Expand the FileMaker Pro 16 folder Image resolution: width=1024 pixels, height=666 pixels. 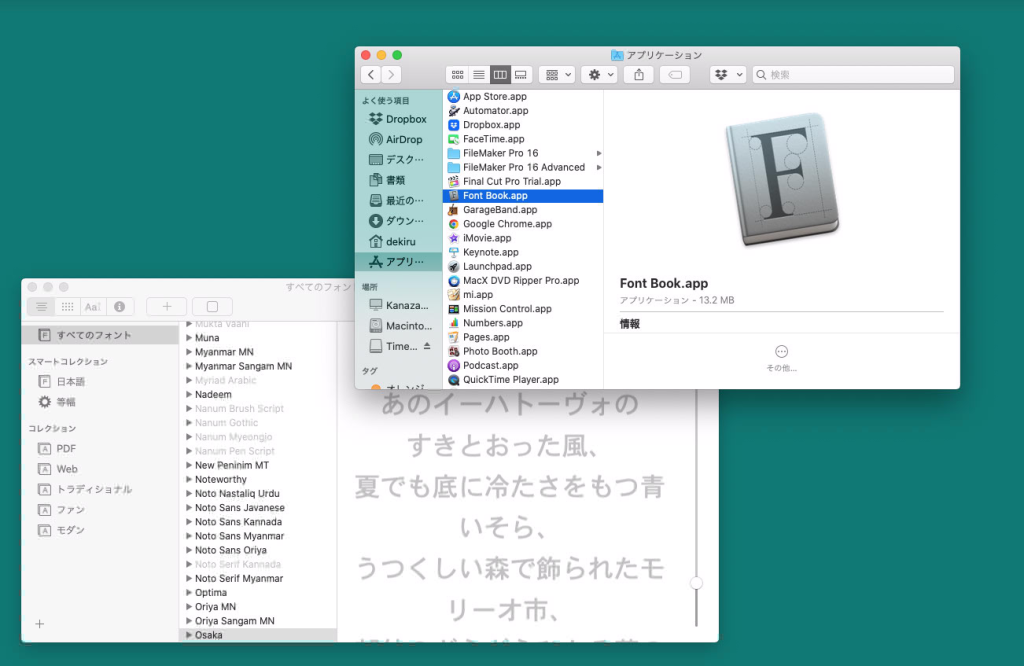pos(599,153)
